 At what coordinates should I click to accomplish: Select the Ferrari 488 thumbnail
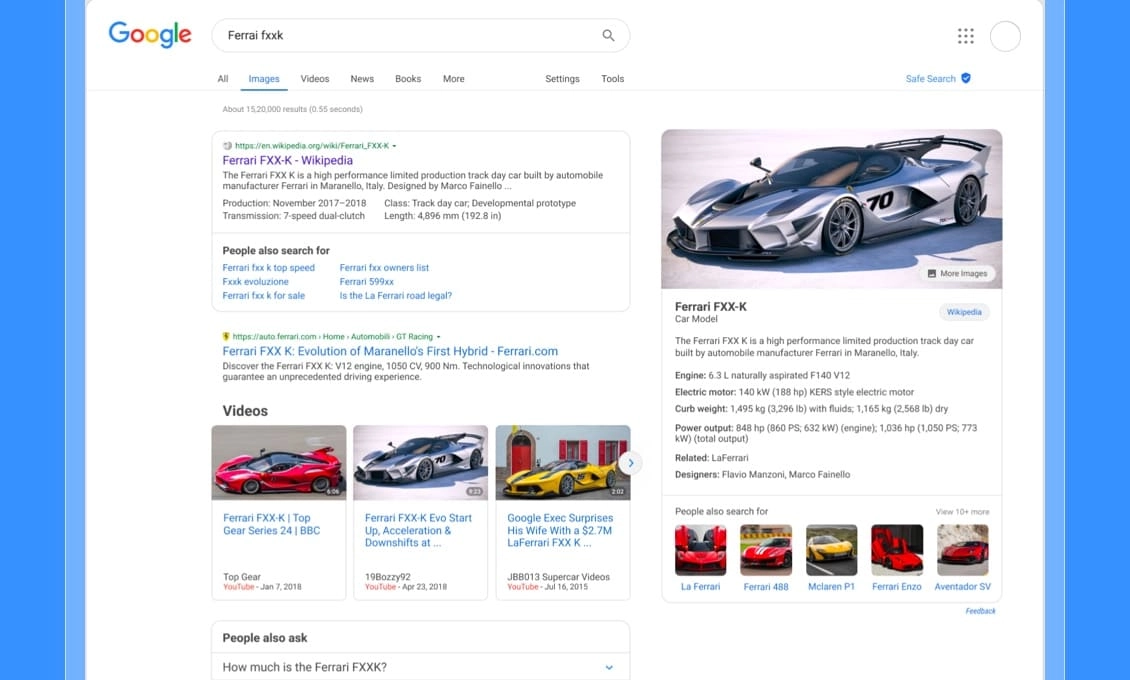click(766, 550)
